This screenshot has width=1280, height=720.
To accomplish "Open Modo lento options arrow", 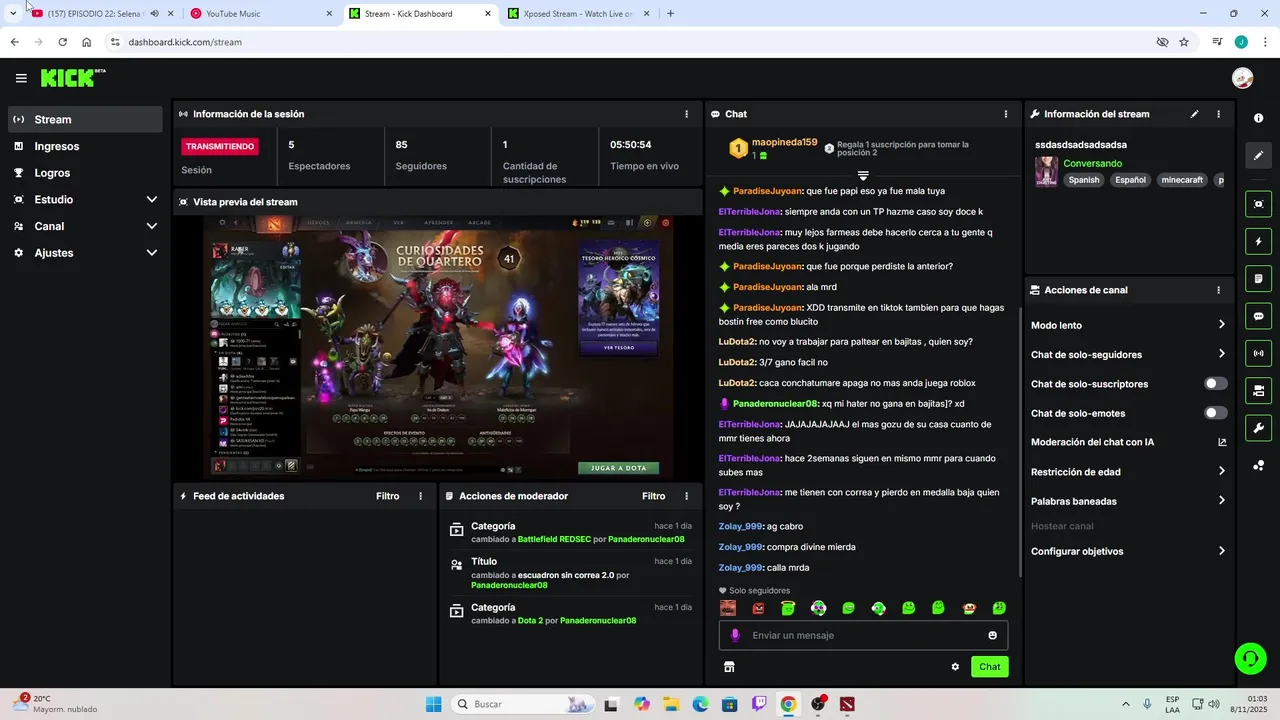I will coord(1221,325).
